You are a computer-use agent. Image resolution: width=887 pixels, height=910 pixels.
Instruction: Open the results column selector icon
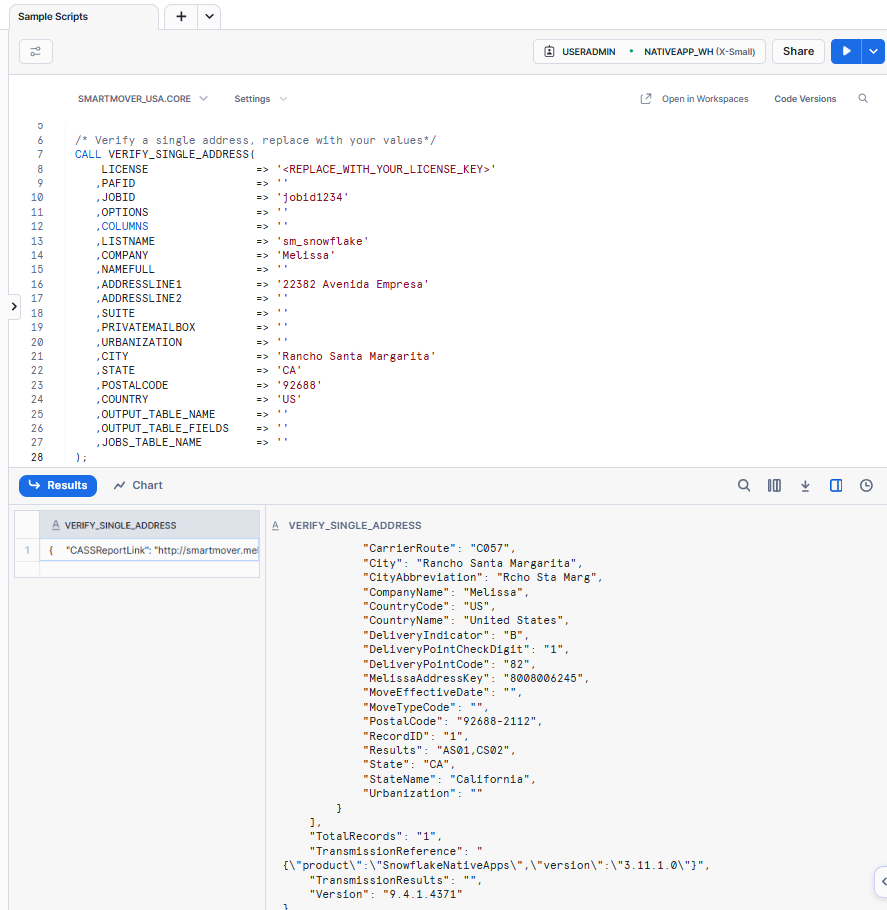click(x=774, y=486)
